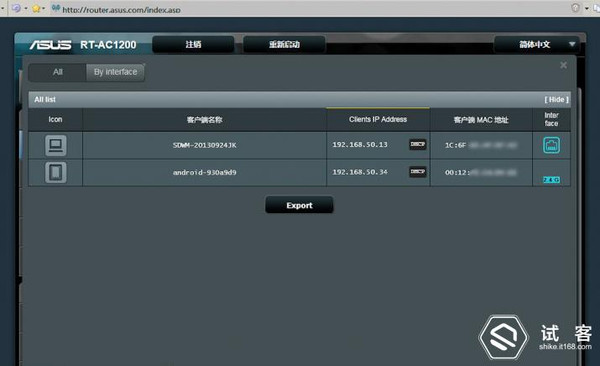Click the browser favorites star icon
The width and height of the screenshot is (600, 366).
36,8
